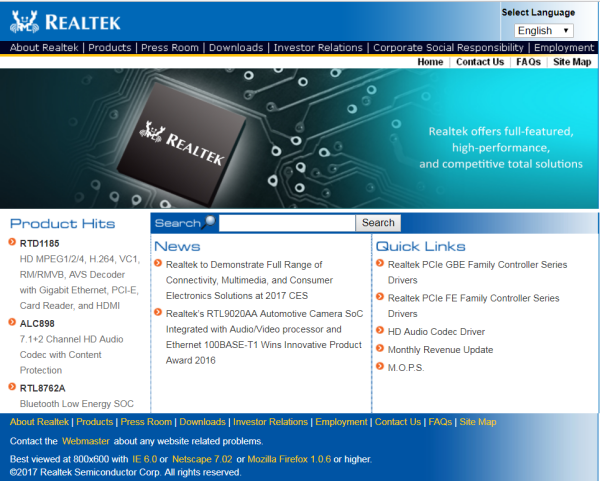
Task: Click the Netscape 7.02 footer link
Action: 202,459
